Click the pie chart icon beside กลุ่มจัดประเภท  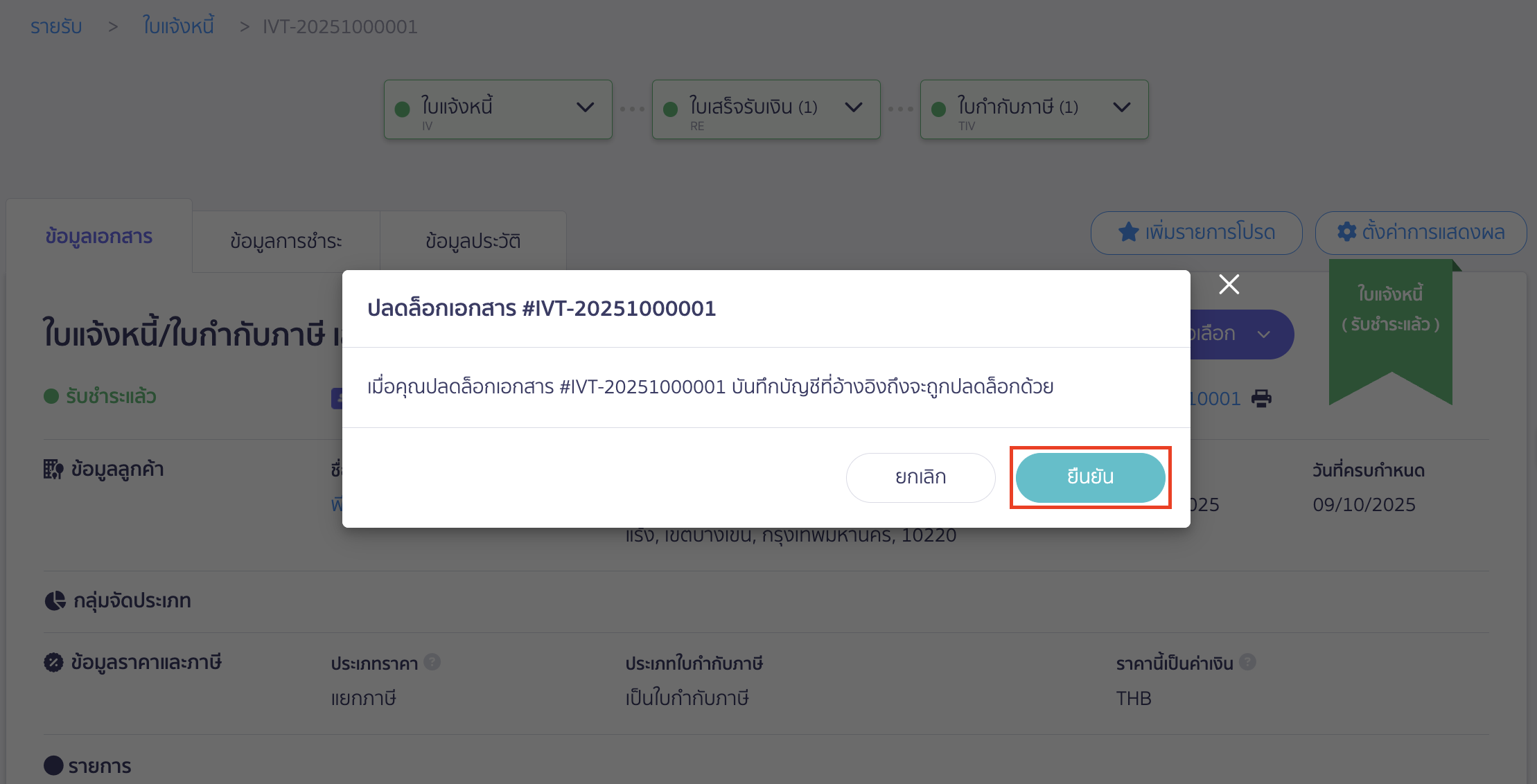[55, 600]
